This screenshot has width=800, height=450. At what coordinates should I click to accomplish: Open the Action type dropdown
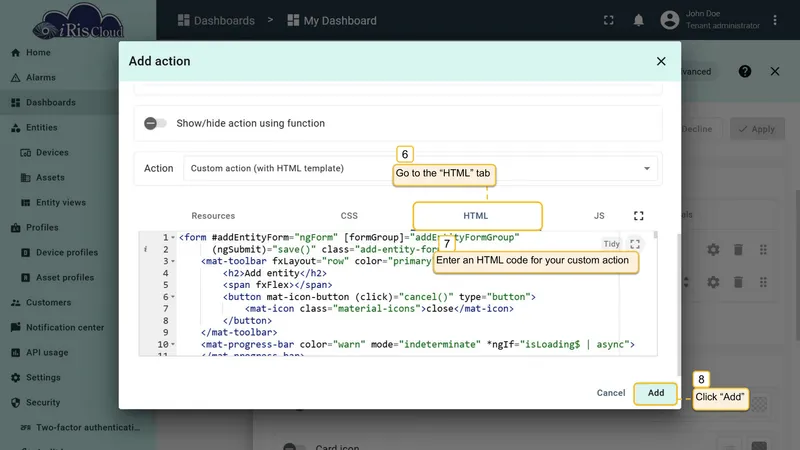pyautogui.click(x=420, y=168)
